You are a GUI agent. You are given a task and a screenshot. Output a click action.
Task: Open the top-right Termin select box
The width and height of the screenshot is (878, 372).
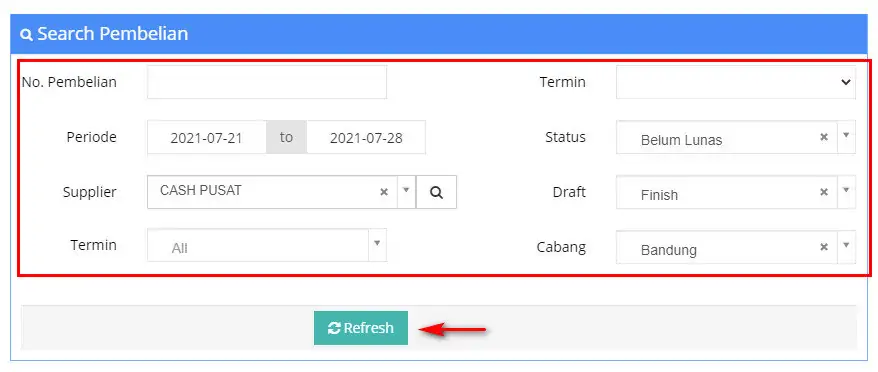[x=736, y=82]
